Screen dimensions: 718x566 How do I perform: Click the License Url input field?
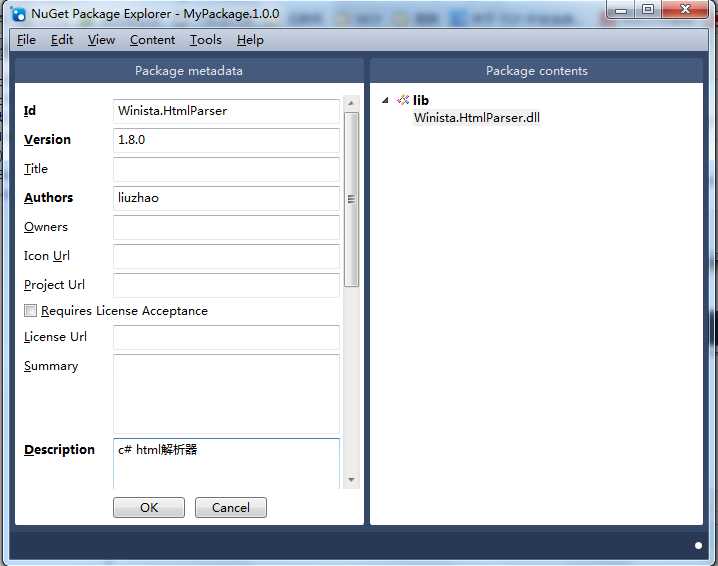click(x=226, y=337)
